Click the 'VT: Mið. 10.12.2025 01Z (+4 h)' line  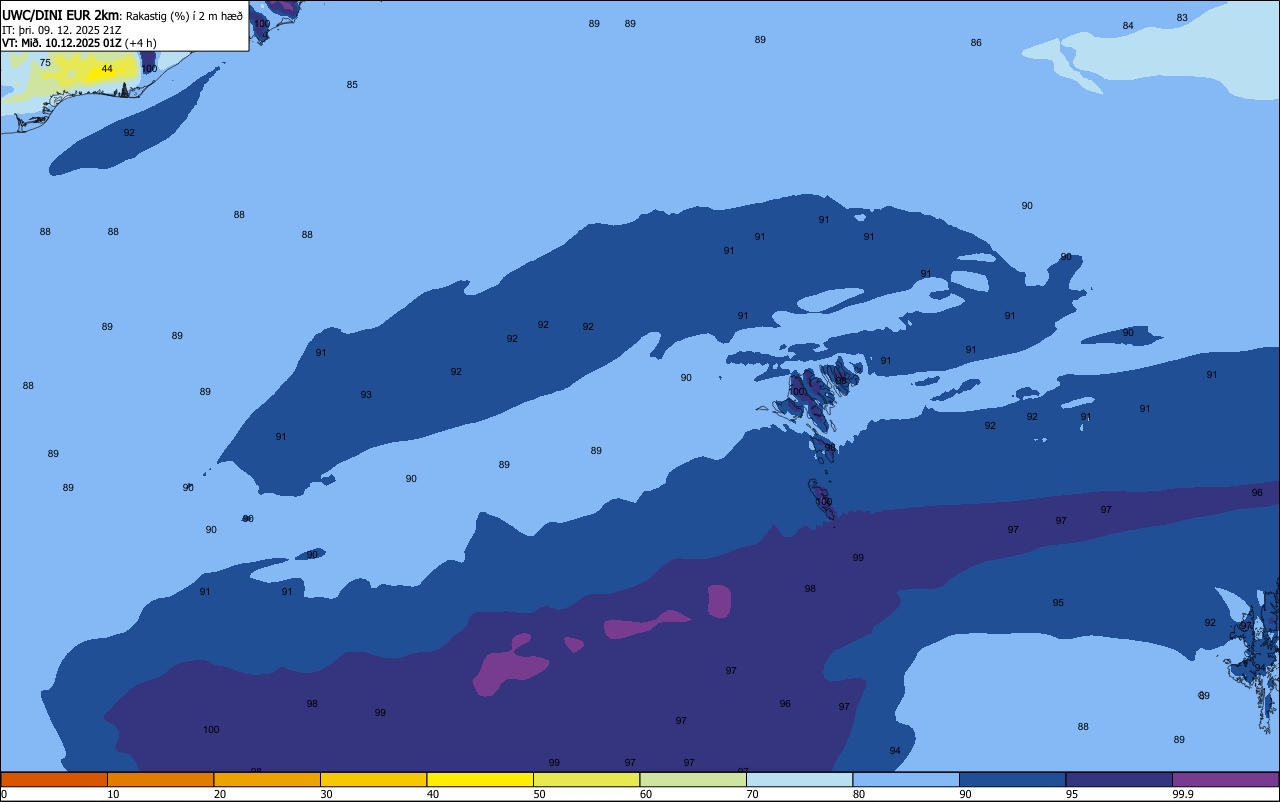pos(79,43)
